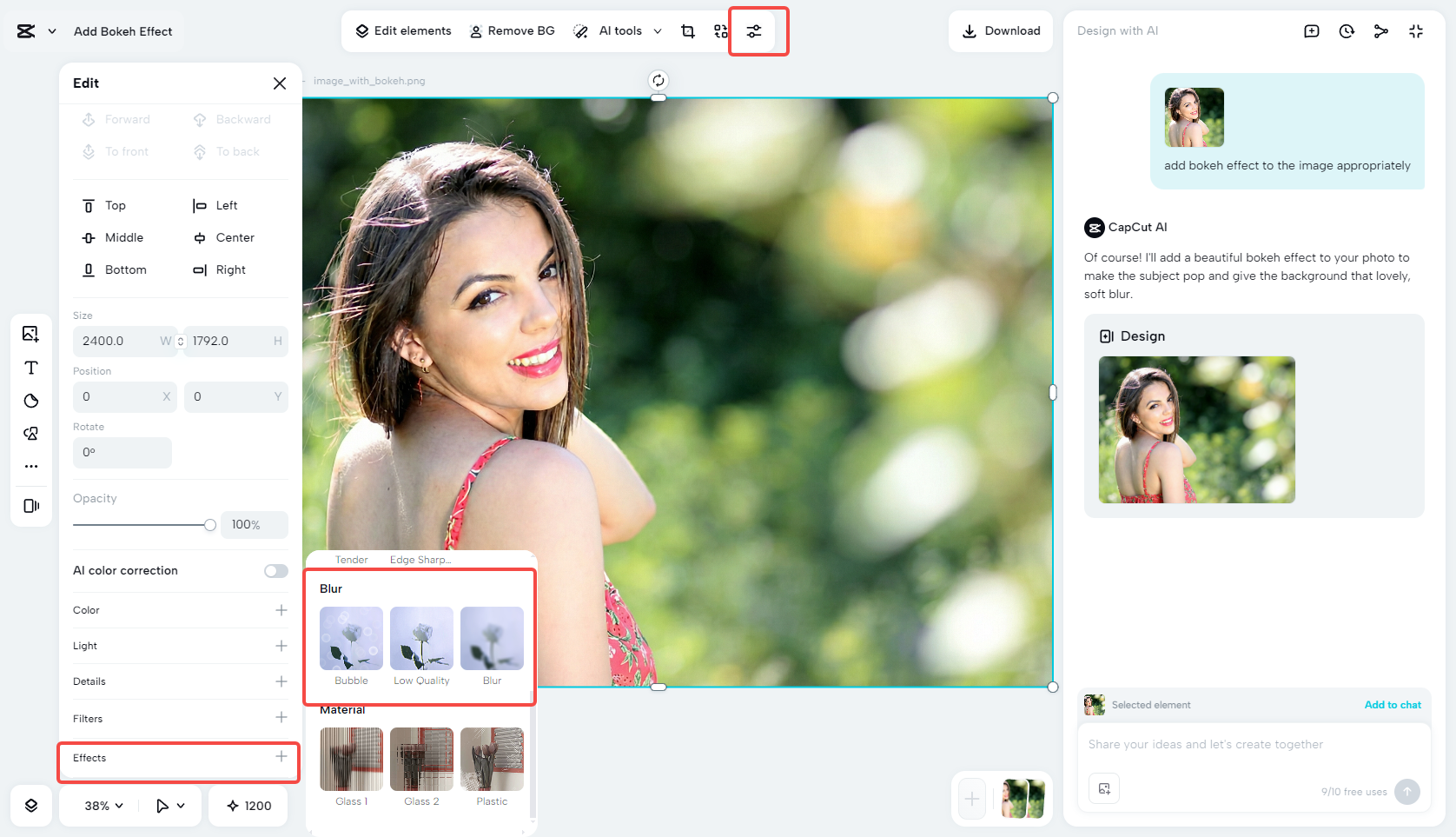Screen dimensions: 1456x837
Task: Click the Replace image icon in toolbar
Action: [720, 30]
